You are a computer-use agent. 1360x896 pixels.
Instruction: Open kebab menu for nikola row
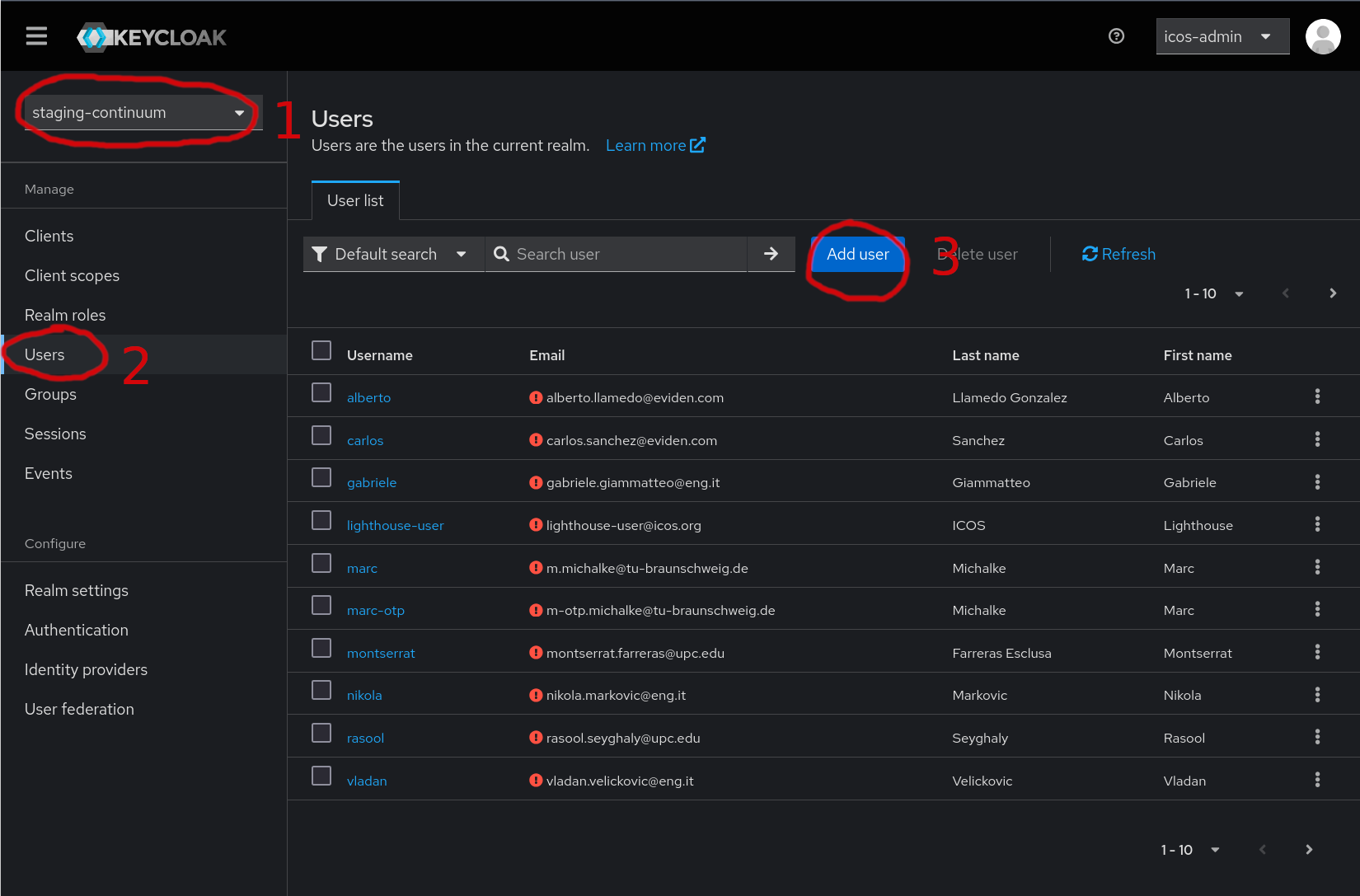(1317, 695)
